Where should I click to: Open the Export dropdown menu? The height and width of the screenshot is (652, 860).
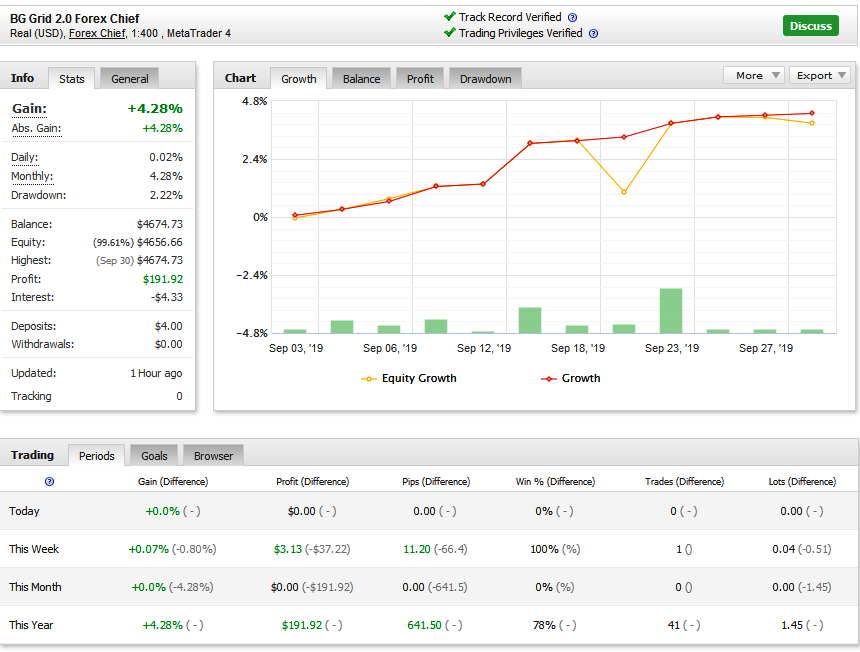click(820, 75)
